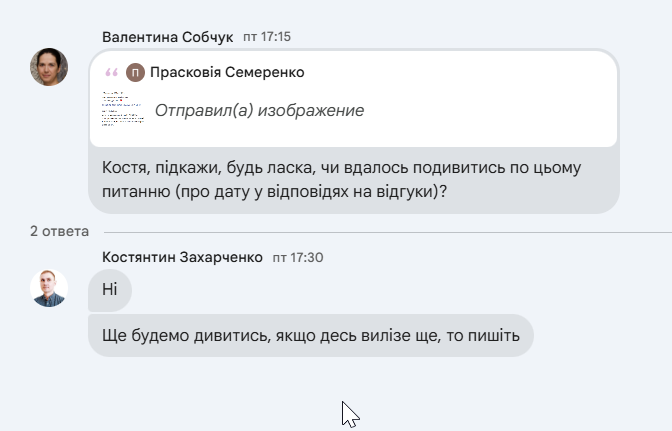
Task: Expand the '2 ответа' thread label
Action: click(x=60, y=231)
